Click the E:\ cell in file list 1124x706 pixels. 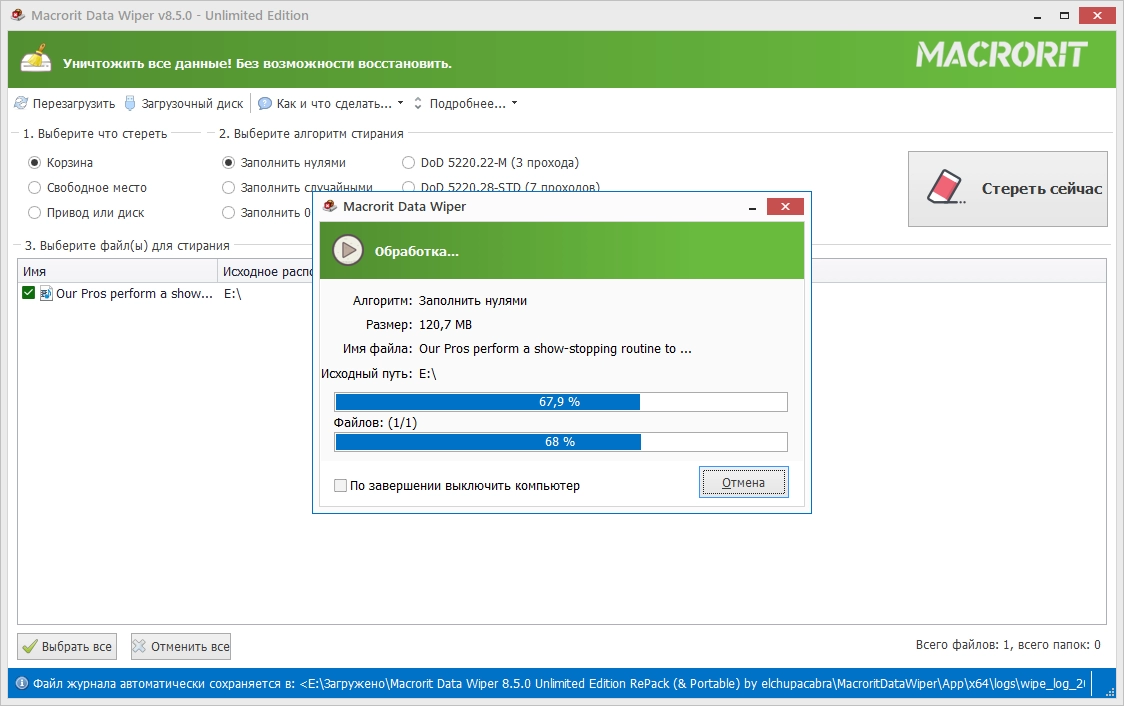(x=232, y=293)
